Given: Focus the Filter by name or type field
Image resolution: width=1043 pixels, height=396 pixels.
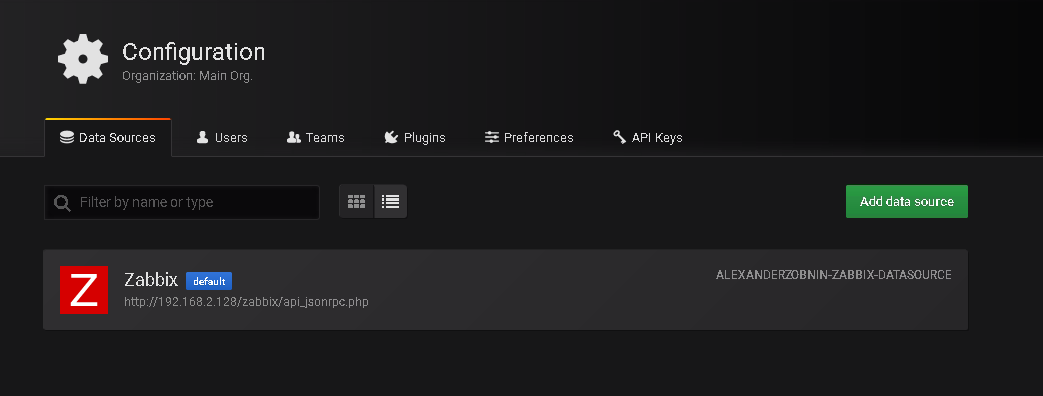Looking at the screenshot, I should click(x=182, y=202).
